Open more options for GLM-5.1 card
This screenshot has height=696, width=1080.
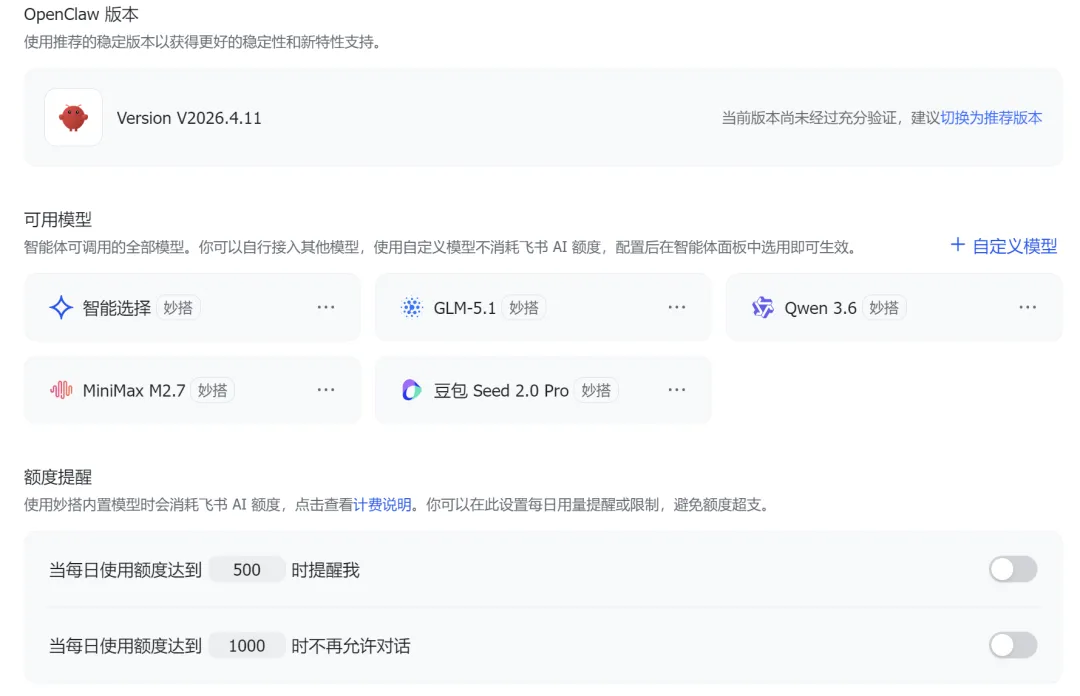pos(677,307)
